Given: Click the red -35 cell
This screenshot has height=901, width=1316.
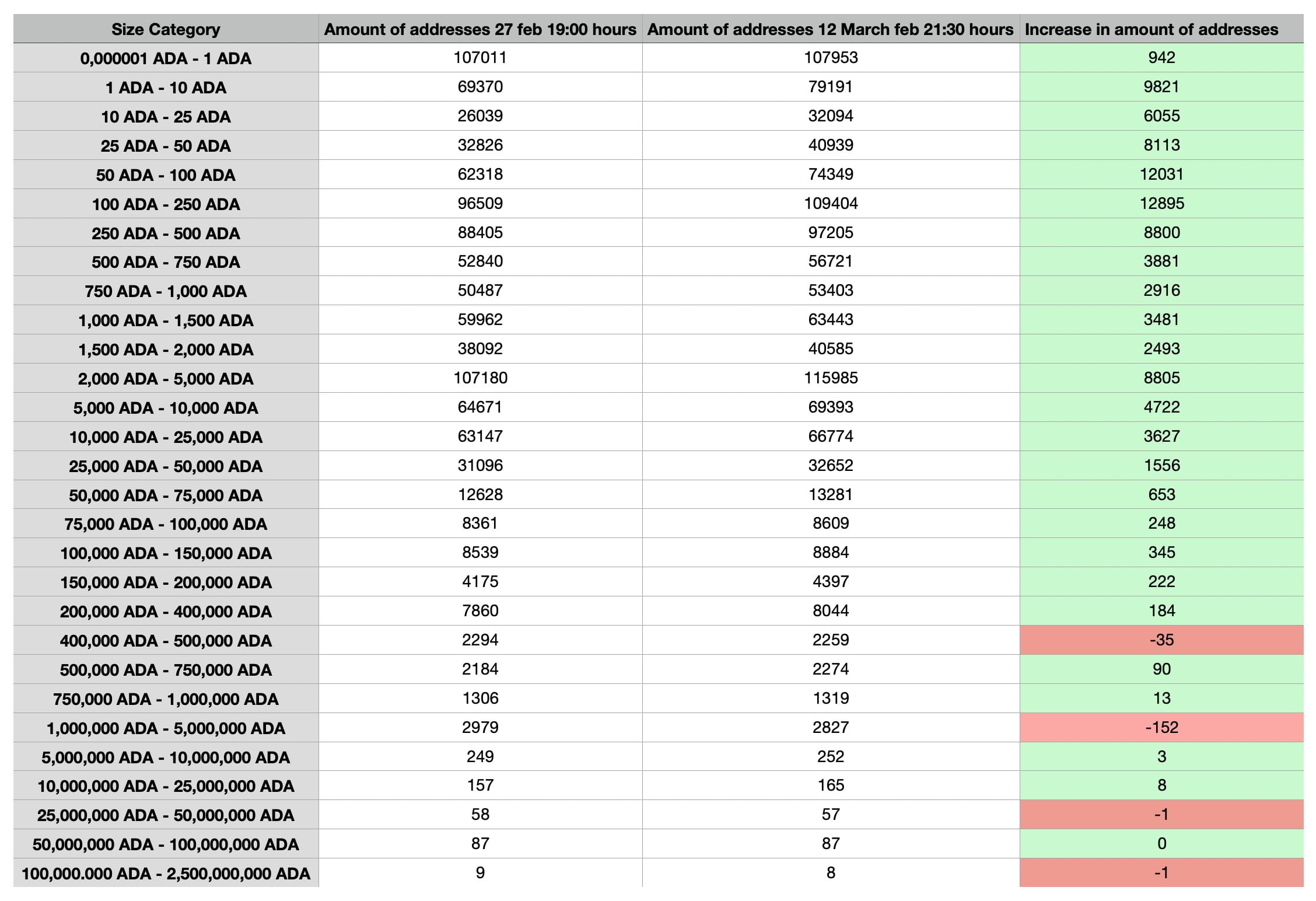Looking at the screenshot, I should tap(1161, 640).
